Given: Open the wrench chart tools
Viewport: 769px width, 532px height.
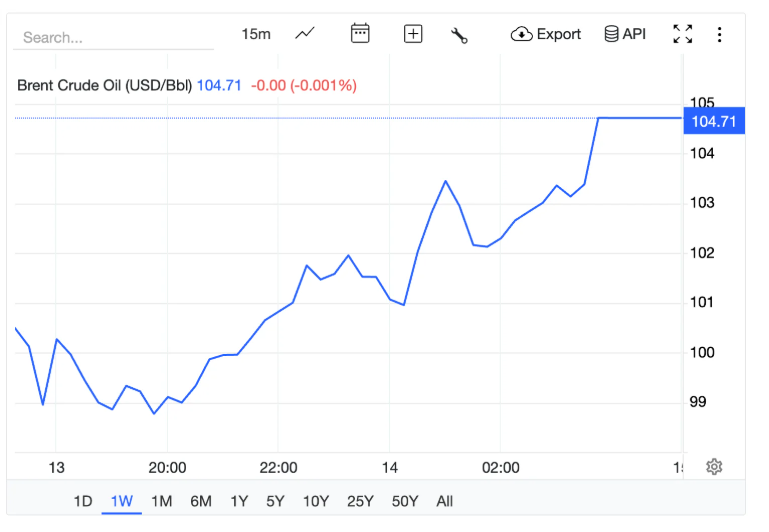Looking at the screenshot, I should click(460, 35).
